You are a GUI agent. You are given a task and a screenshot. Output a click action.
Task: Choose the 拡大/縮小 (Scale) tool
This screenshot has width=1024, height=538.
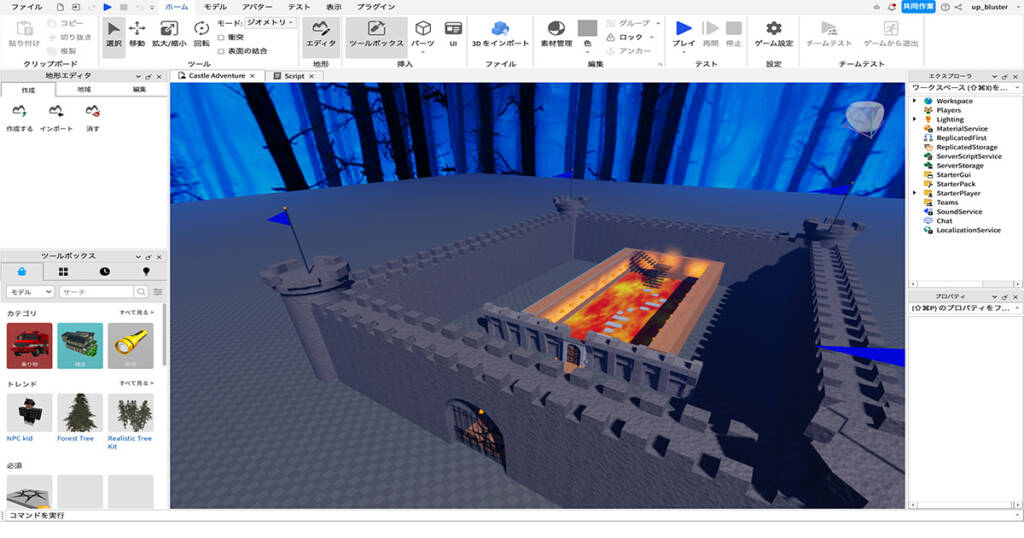pyautogui.click(x=168, y=34)
